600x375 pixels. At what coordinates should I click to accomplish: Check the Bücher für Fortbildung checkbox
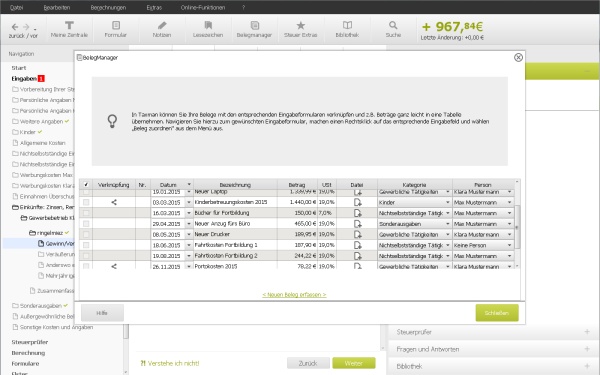(86, 213)
